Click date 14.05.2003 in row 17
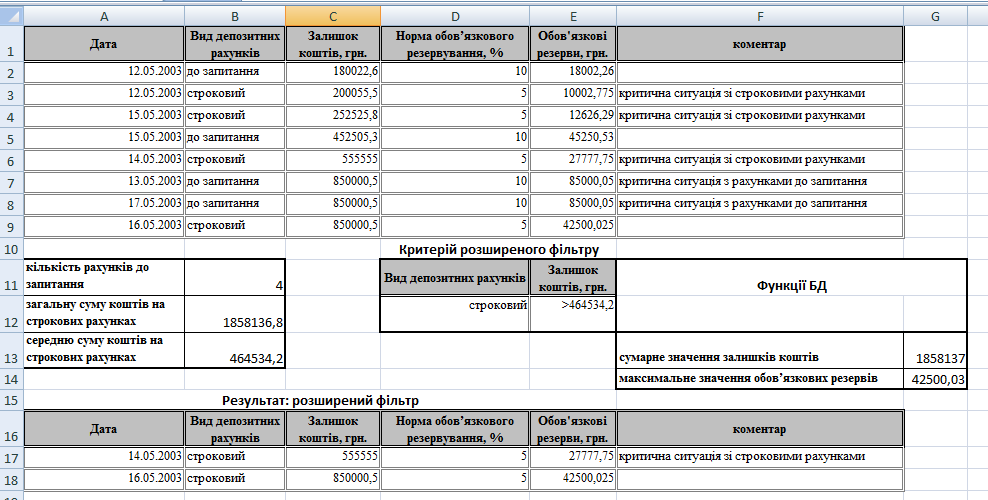Screen dimensions: 988x500 (104, 457)
